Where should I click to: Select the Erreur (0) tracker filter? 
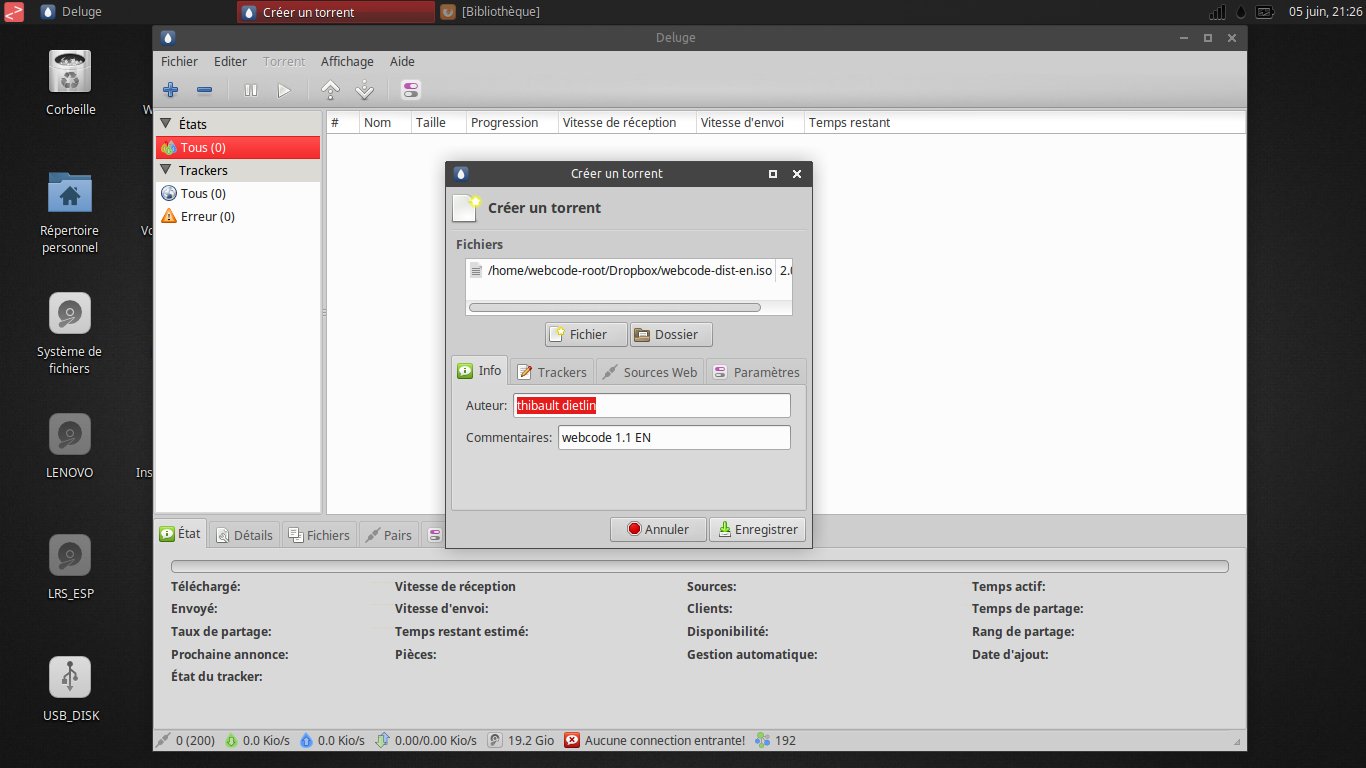point(207,216)
